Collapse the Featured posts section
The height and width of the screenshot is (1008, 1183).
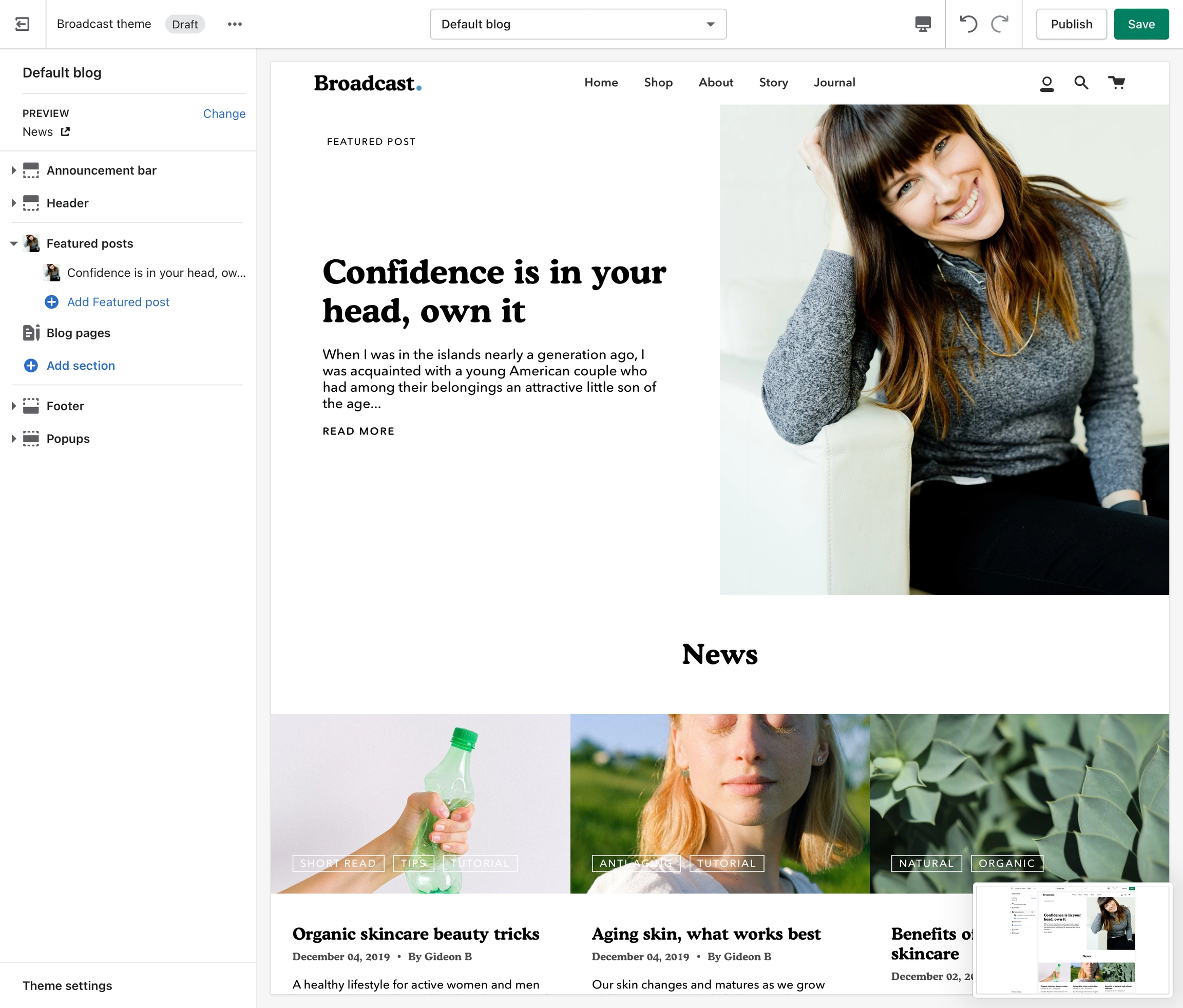pos(14,244)
